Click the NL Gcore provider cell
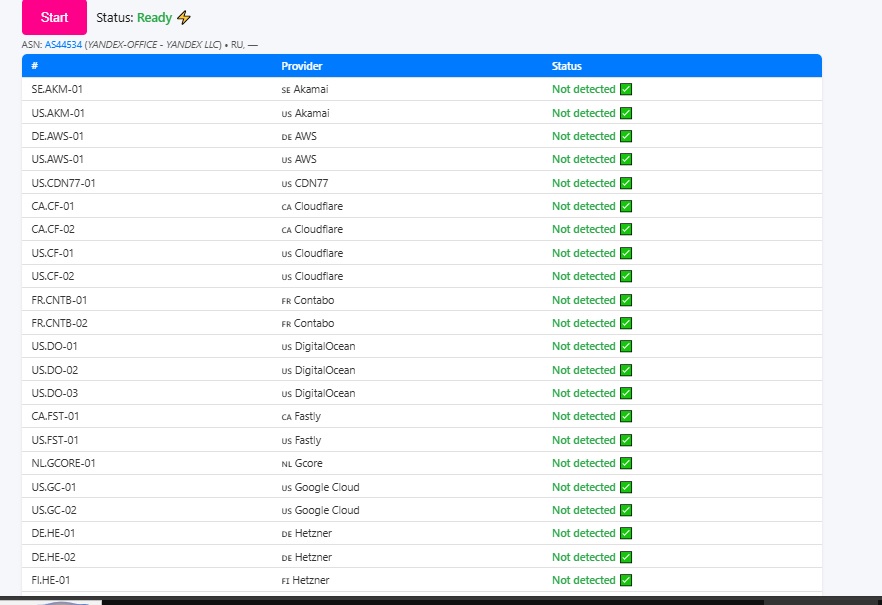The width and height of the screenshot is (882, 605). 302,463
